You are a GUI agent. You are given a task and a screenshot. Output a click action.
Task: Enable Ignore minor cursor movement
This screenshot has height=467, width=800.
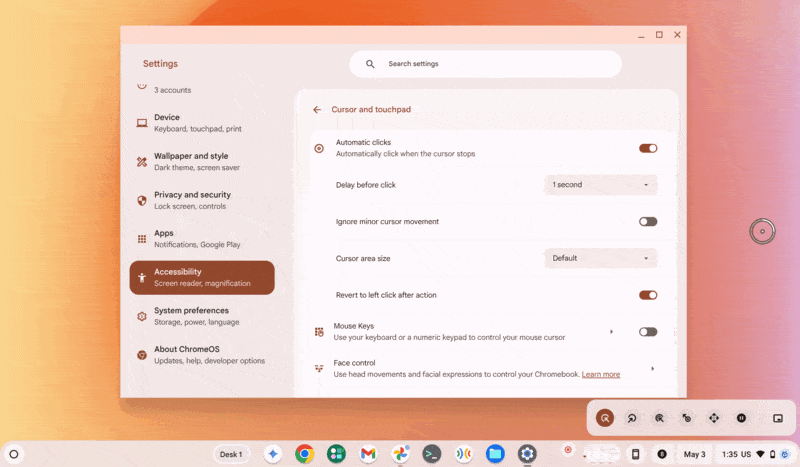tap(648, 222)
